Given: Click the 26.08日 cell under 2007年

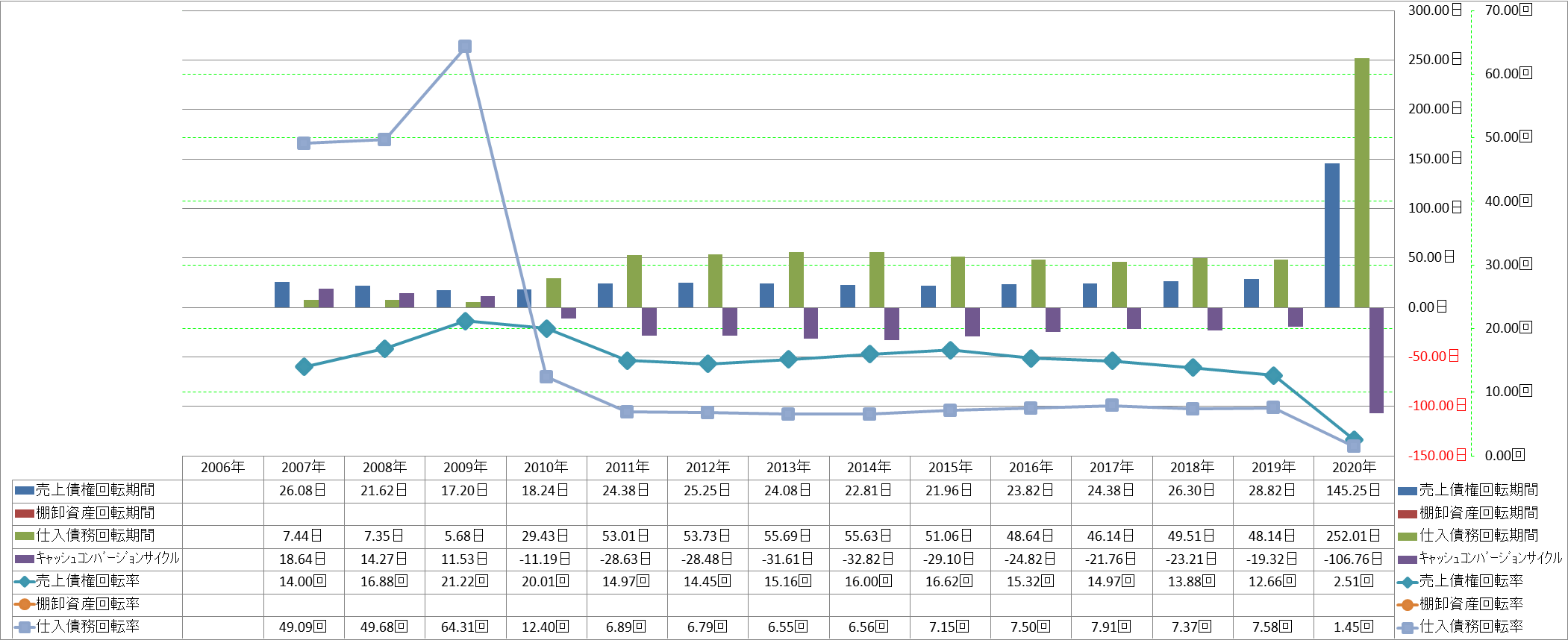Looking at the screenshot, I should point(303,491).
